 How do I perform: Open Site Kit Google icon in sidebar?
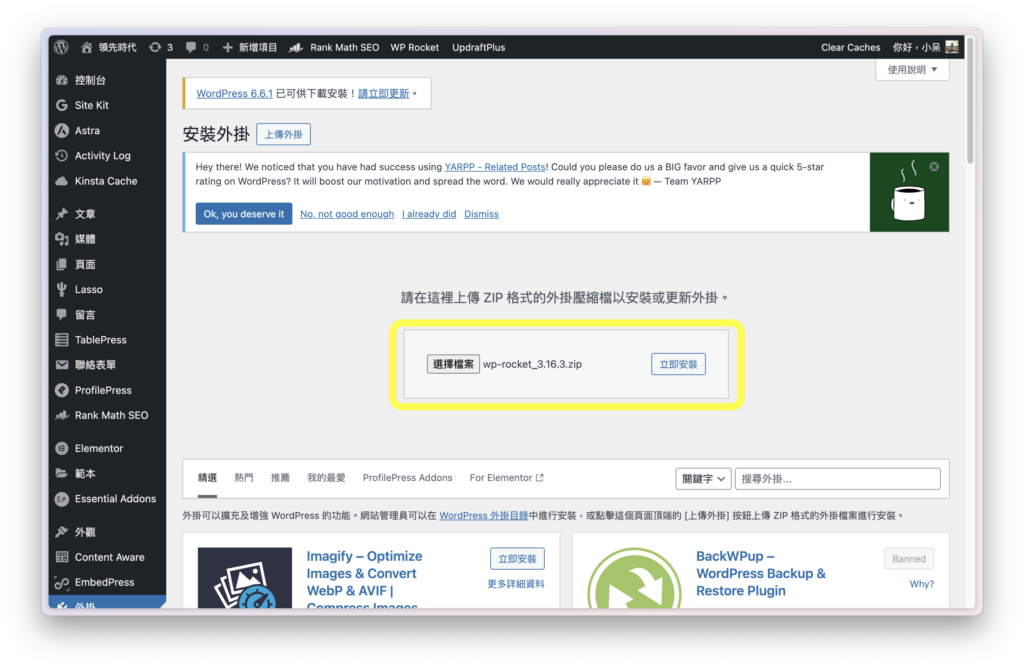pyautogui.click(x=62, y=105)
